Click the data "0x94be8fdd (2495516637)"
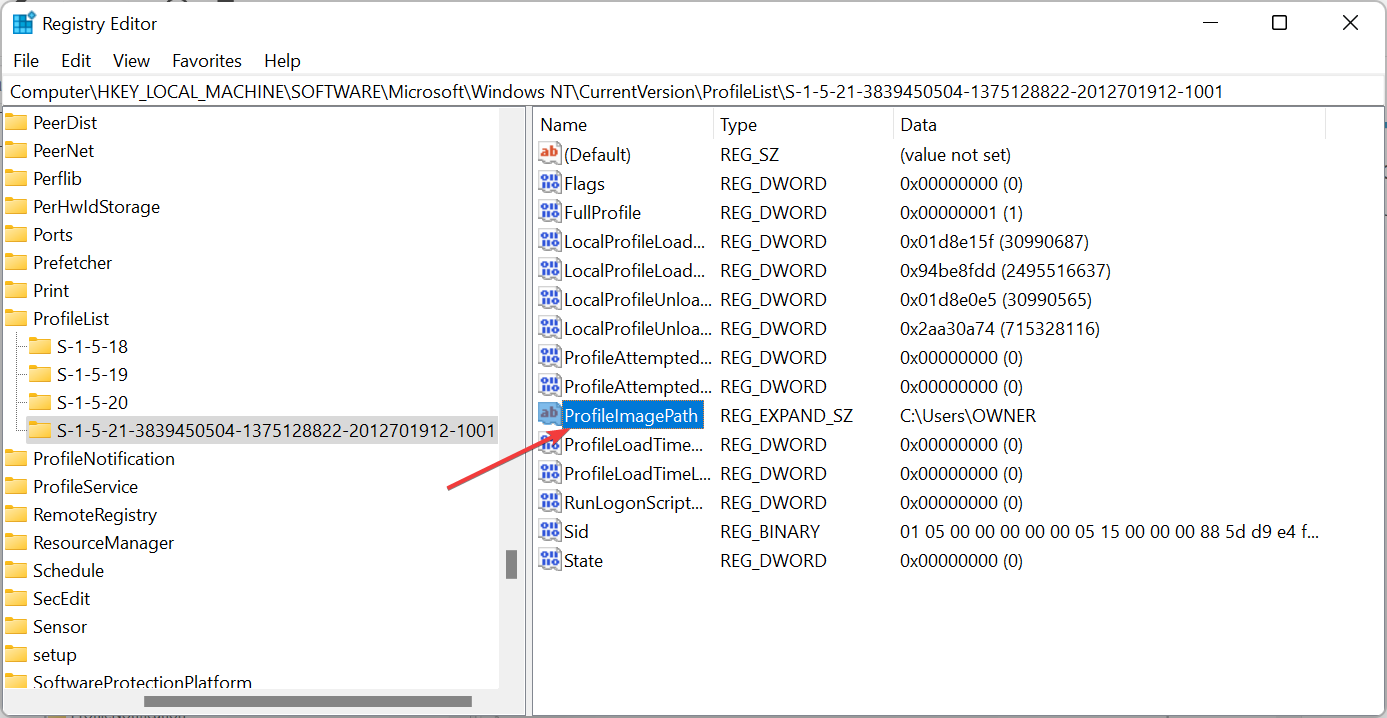 [1005, 271]
